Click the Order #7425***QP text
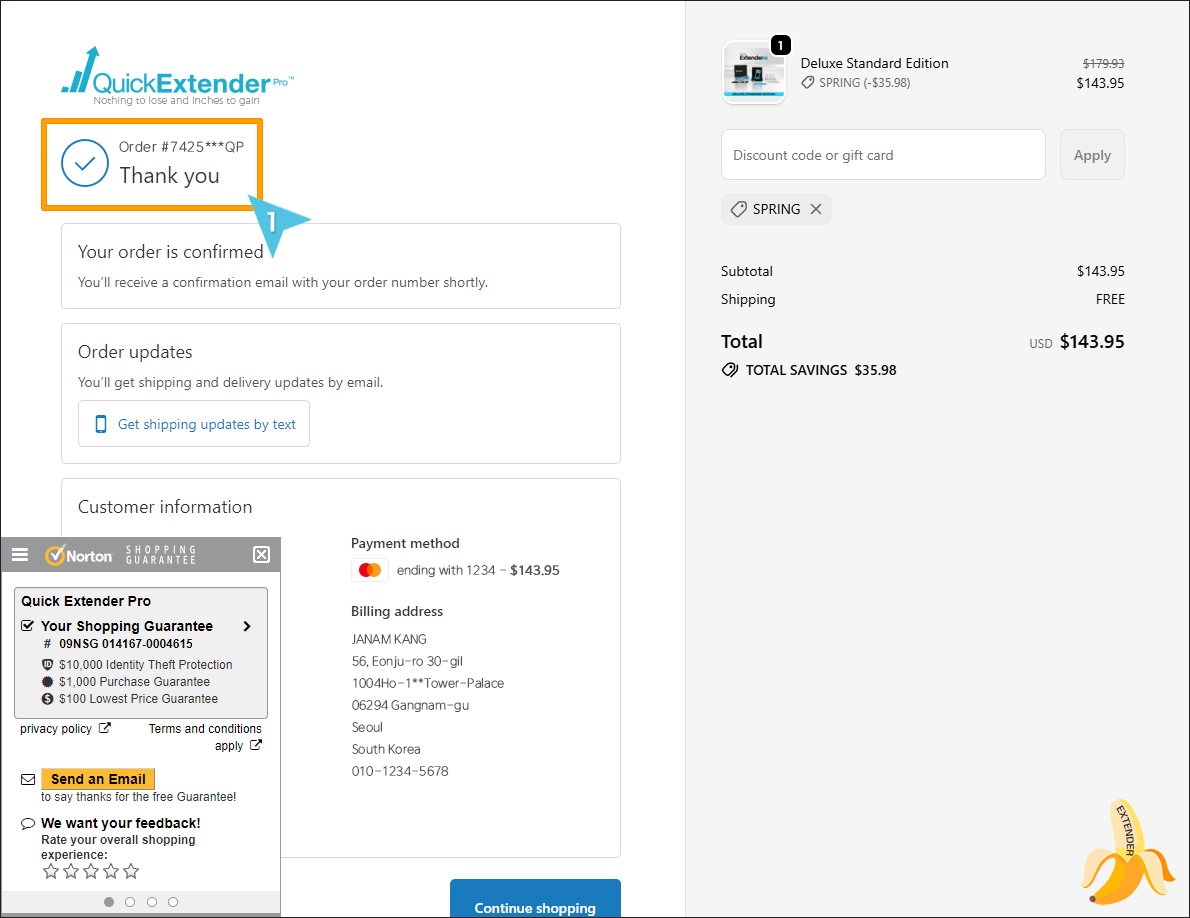 (181, 146)
